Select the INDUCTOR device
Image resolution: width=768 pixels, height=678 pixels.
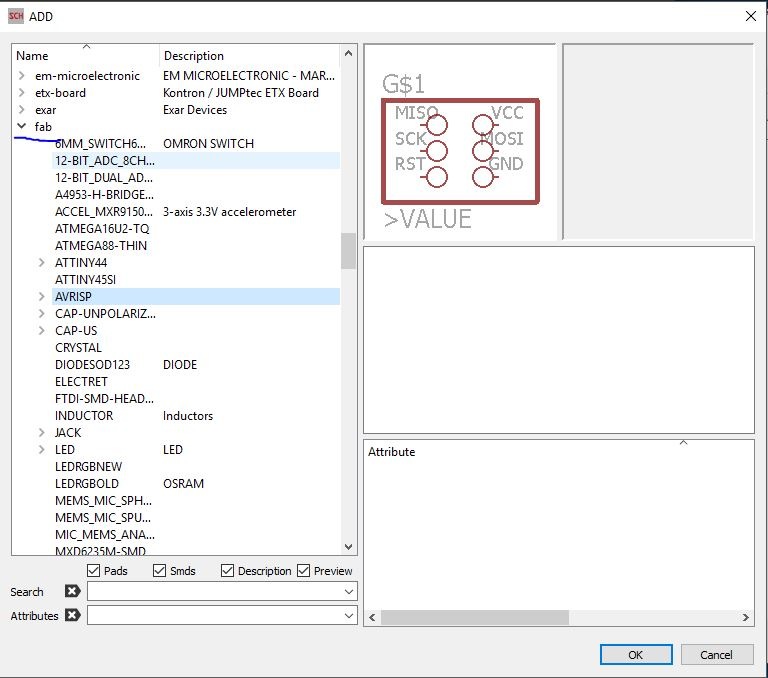pyautogui.click(x=84, y=415)
